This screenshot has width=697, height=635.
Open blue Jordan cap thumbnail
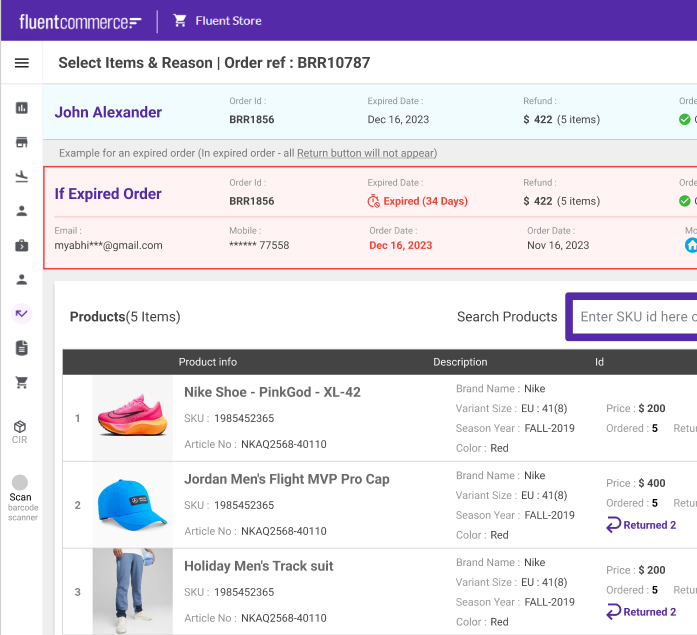click(132, 505)
